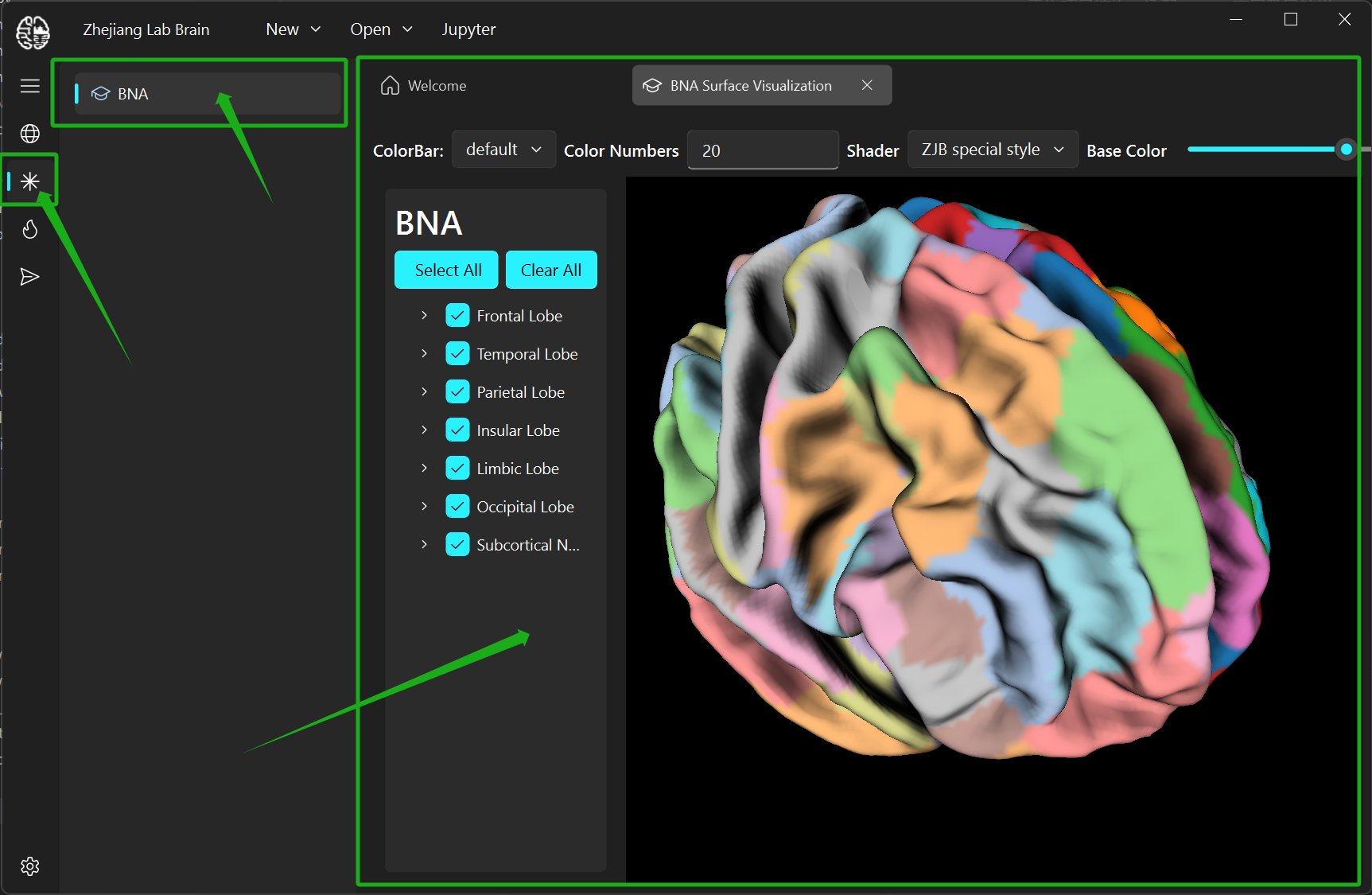Toggle the Occipital Lobe checkbox
Image resolution: width=1372 pixels, height=895 pixels.
tap(457, 507)
